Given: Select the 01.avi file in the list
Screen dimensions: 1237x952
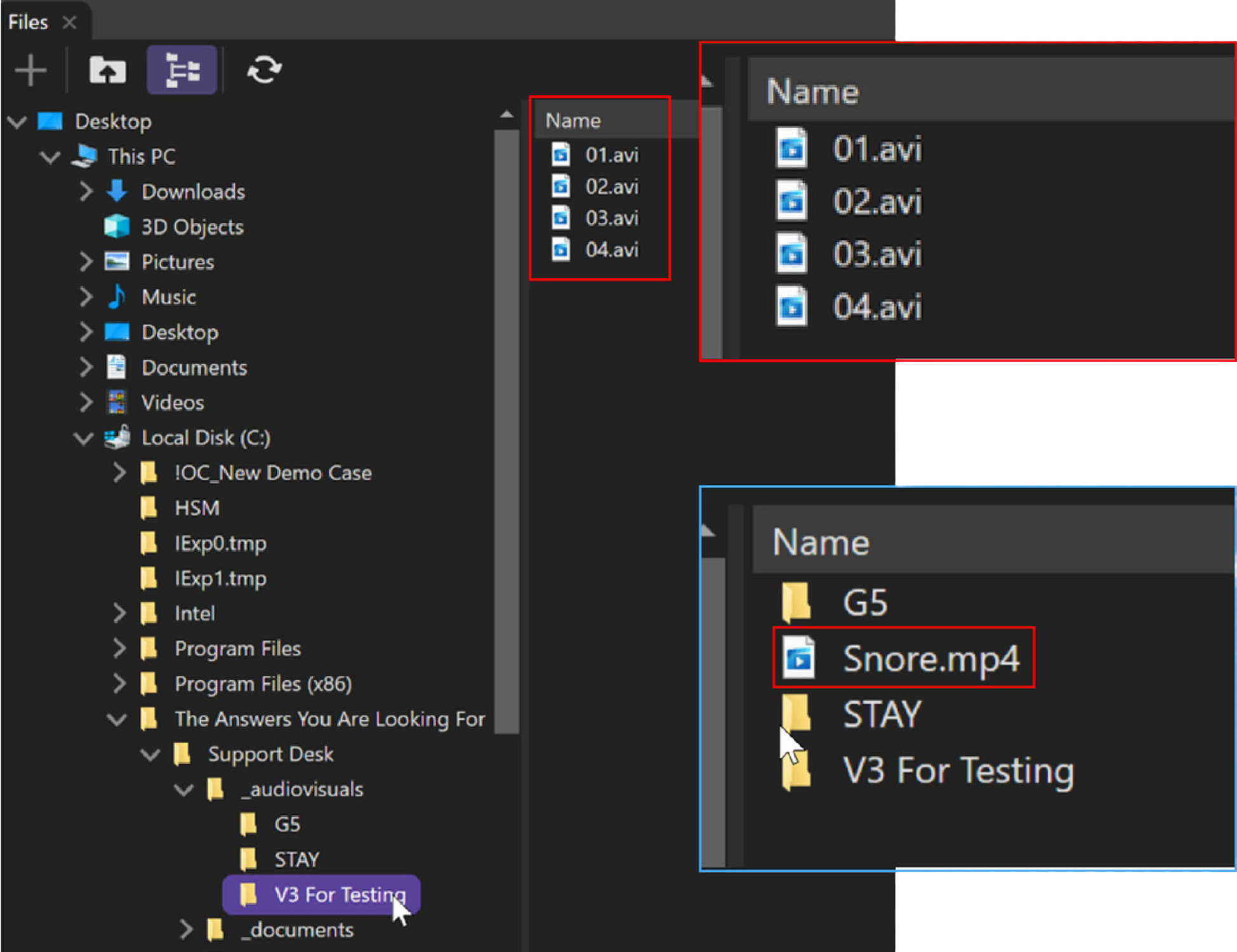Looking at the screenshot, I should point(611,155).
